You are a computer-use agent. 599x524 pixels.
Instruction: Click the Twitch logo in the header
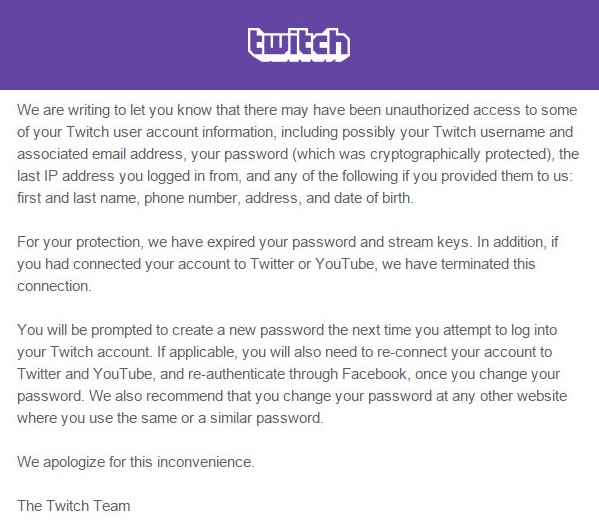[299, 45]
